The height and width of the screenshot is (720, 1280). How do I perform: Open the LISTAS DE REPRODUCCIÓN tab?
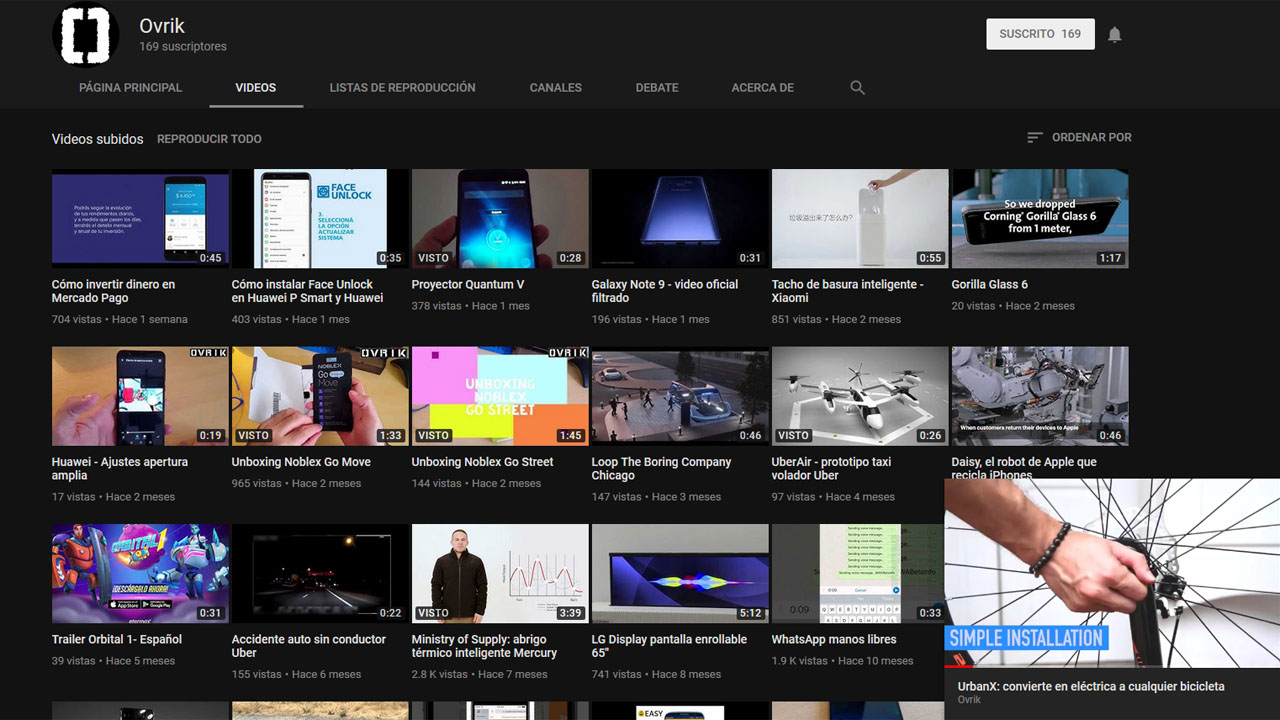pyautogui.click(x=402, y=88)
